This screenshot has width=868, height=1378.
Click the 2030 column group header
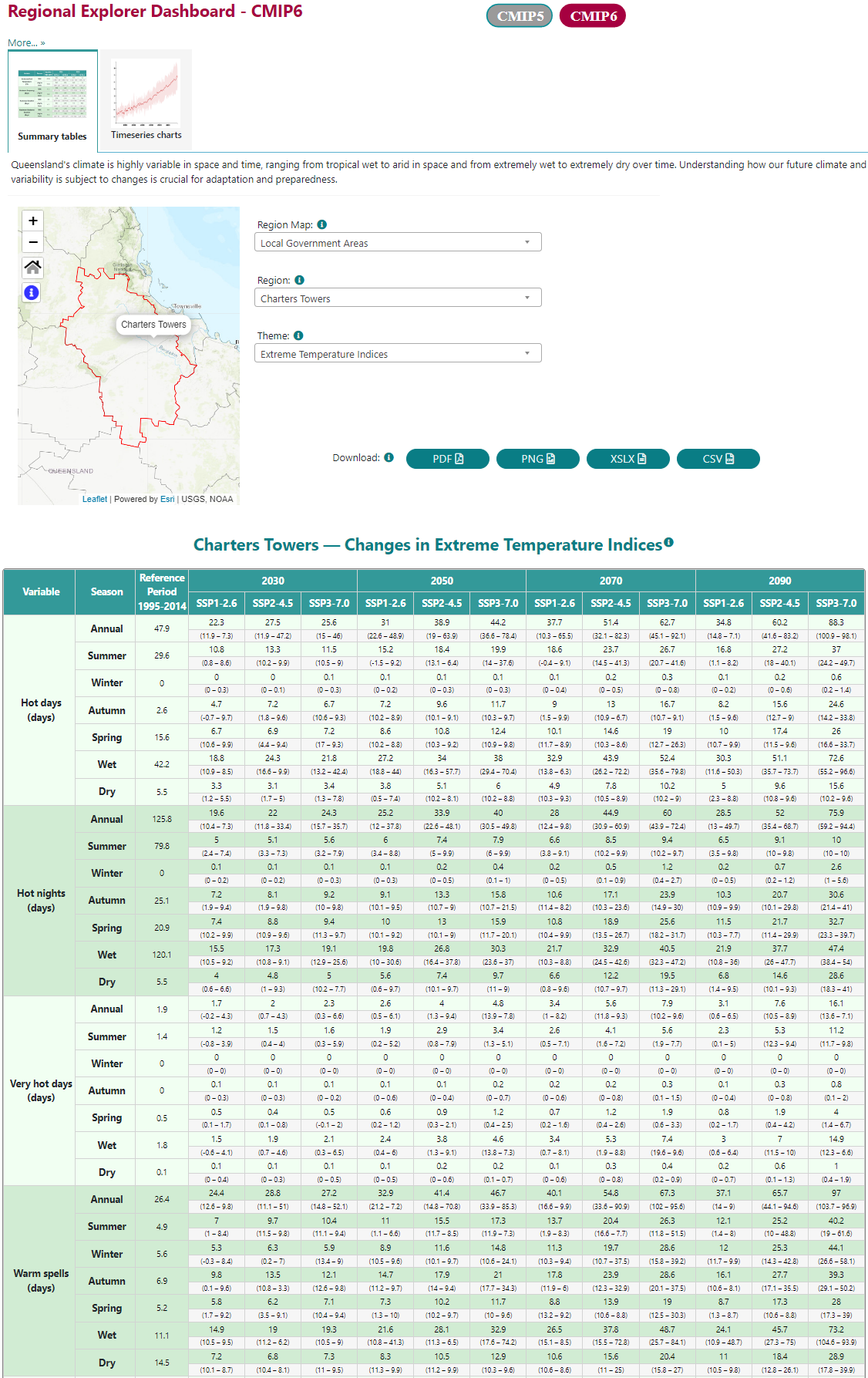click(273, 581)
